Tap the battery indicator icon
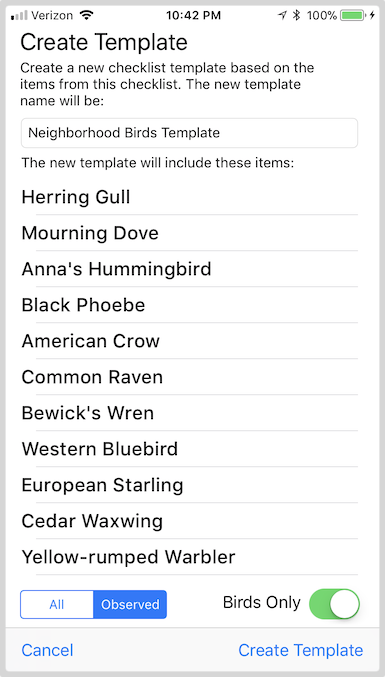Viewport: 385px width, 677px height. [353, 16]
